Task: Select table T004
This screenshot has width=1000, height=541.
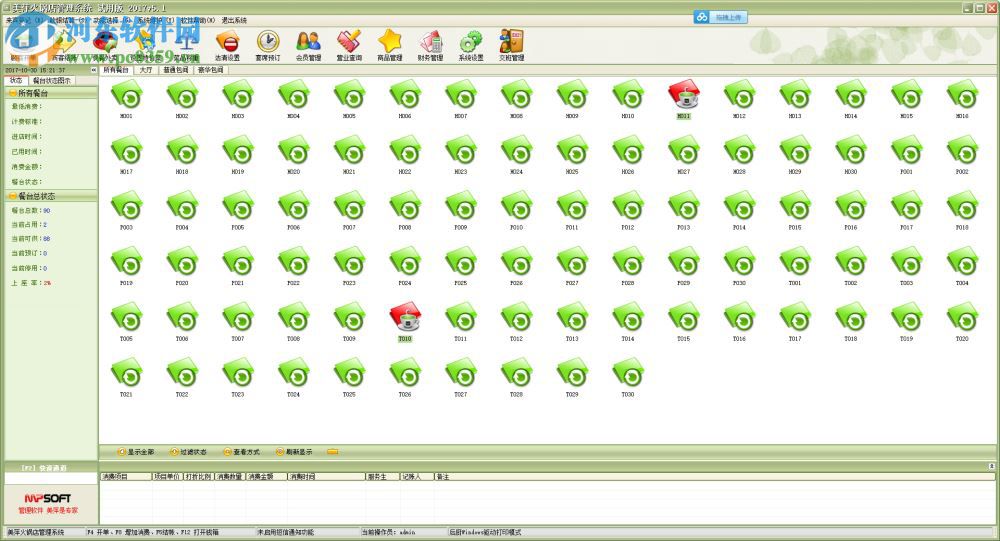Action: point(962,265)
